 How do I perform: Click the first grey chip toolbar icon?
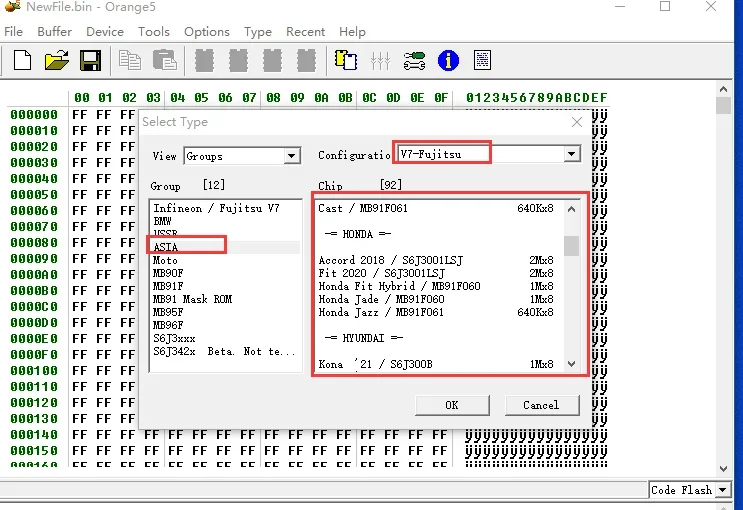click(x=204, y=61)
